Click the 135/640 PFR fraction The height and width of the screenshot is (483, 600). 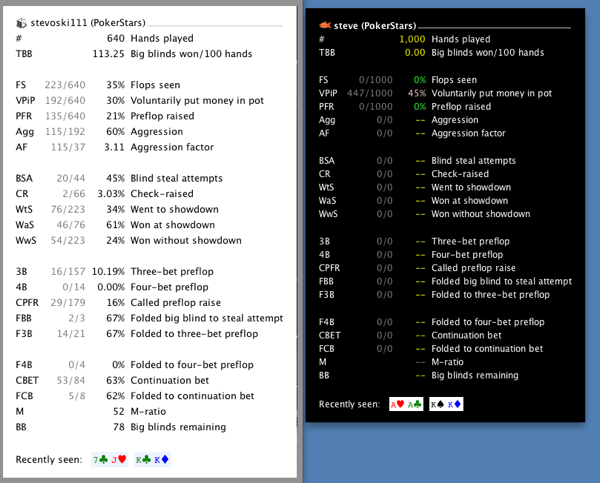pos(65,116)
